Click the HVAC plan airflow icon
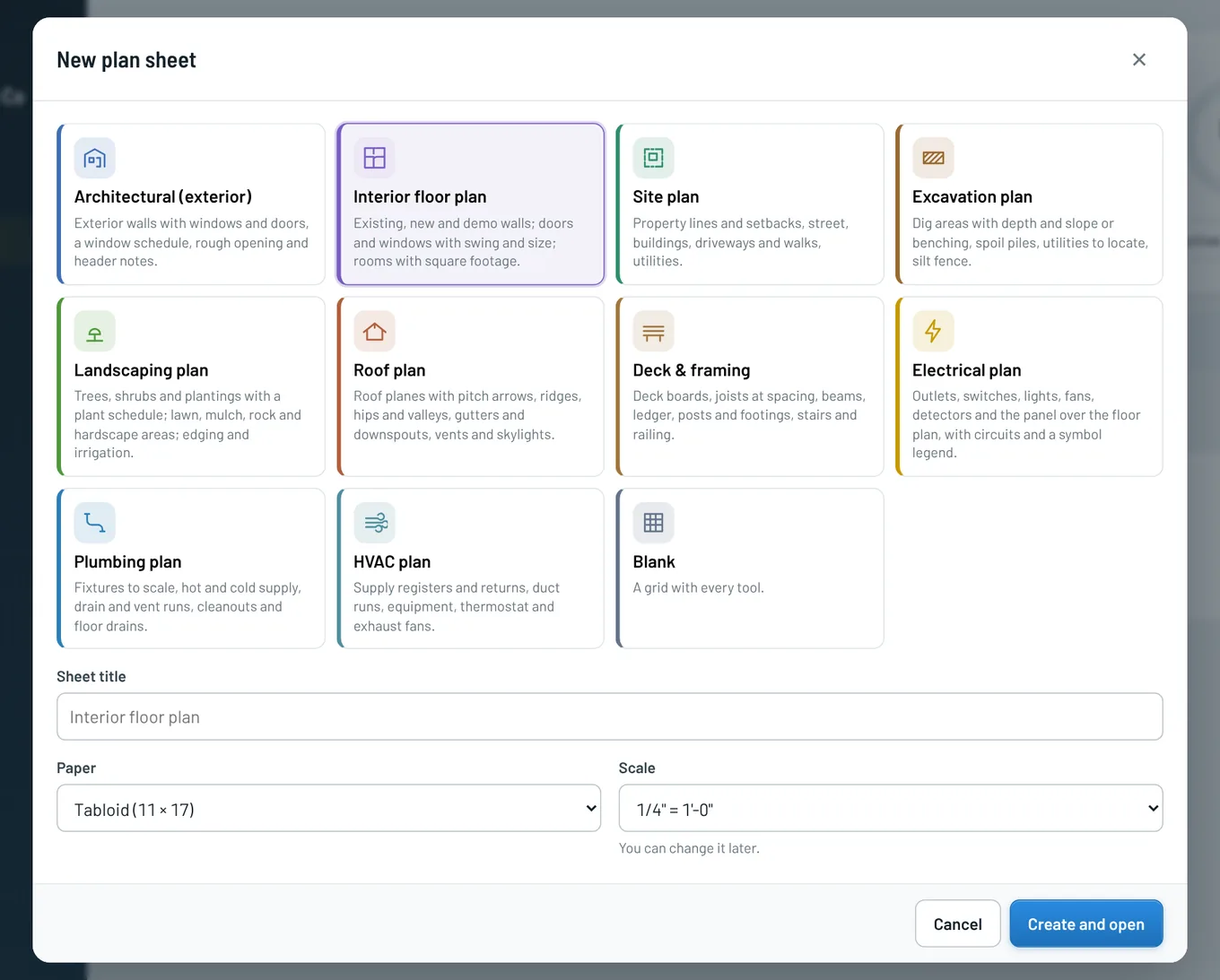Image resolution: width=1220 pixels, height=980 pixels. coord(374,523)
